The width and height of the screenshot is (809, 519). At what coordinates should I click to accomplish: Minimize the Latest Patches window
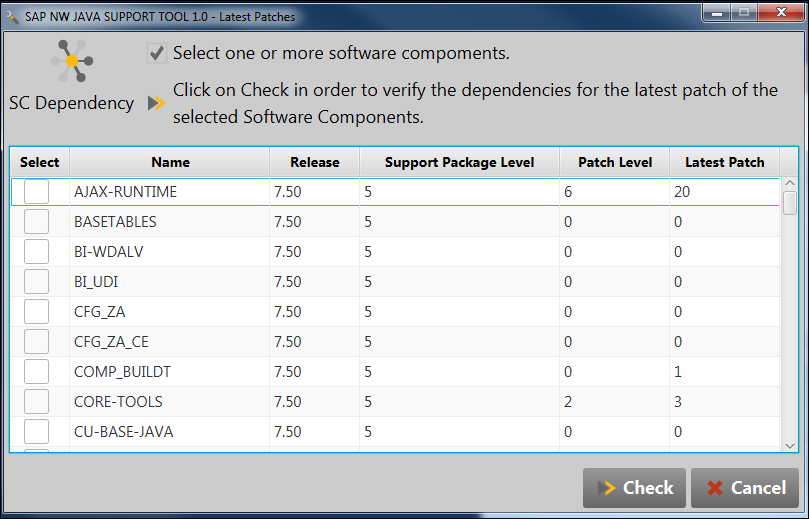point(716,13)
